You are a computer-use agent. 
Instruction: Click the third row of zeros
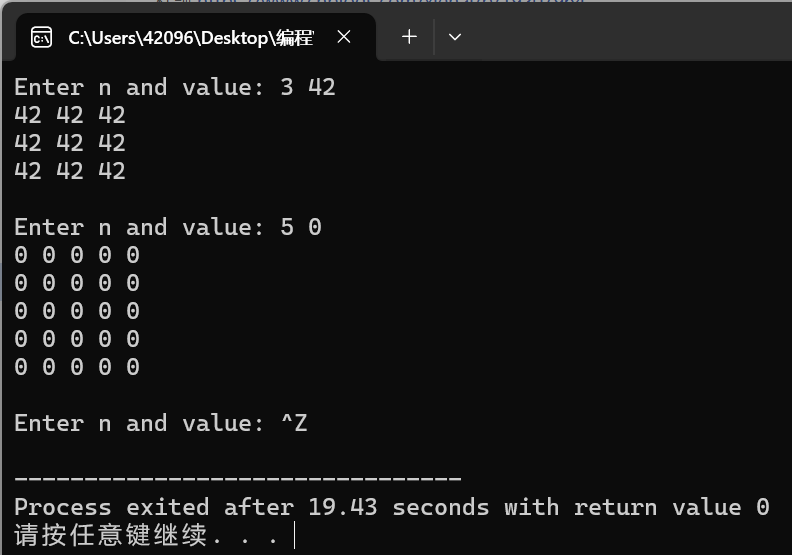77,311
